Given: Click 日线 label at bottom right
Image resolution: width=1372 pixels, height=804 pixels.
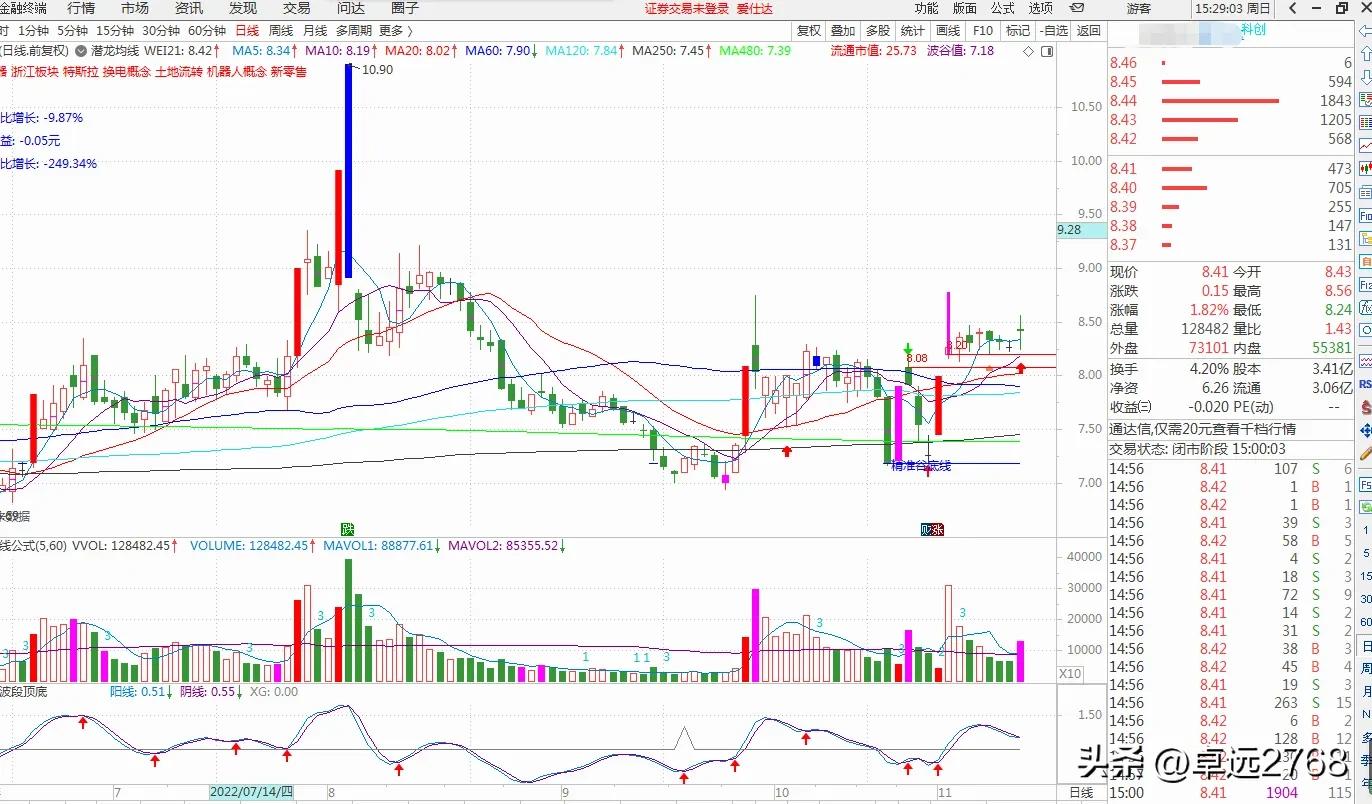Looking at the screenshot, I should pos(1082,792).
